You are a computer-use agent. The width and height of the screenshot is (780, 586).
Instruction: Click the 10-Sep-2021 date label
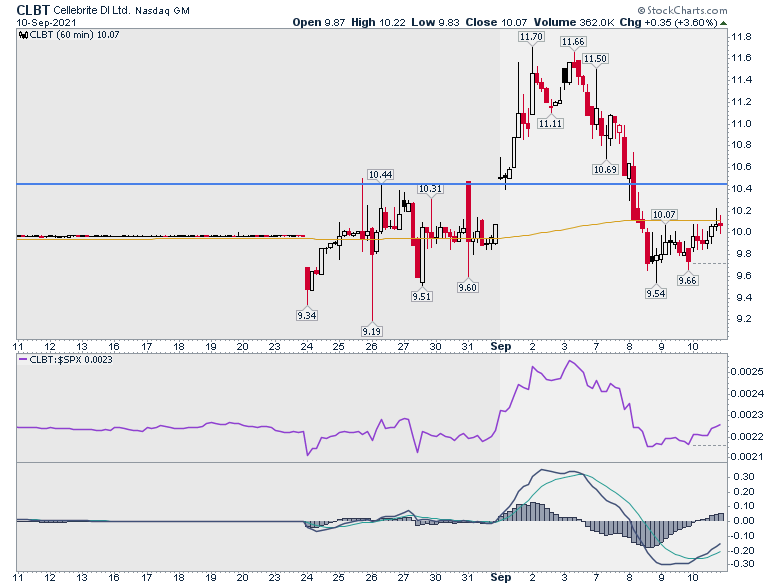tap(46, 22)
